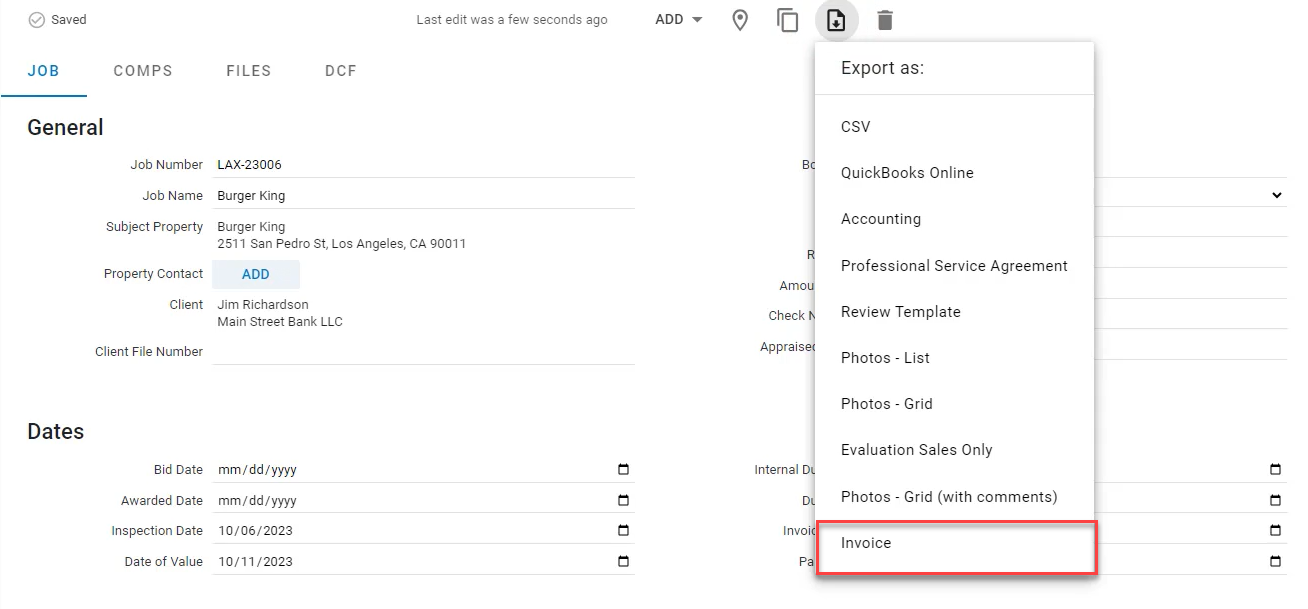Choose QuickBooks Online export
The width and height of the screenshot is (1308, 609).
point(907,173)
